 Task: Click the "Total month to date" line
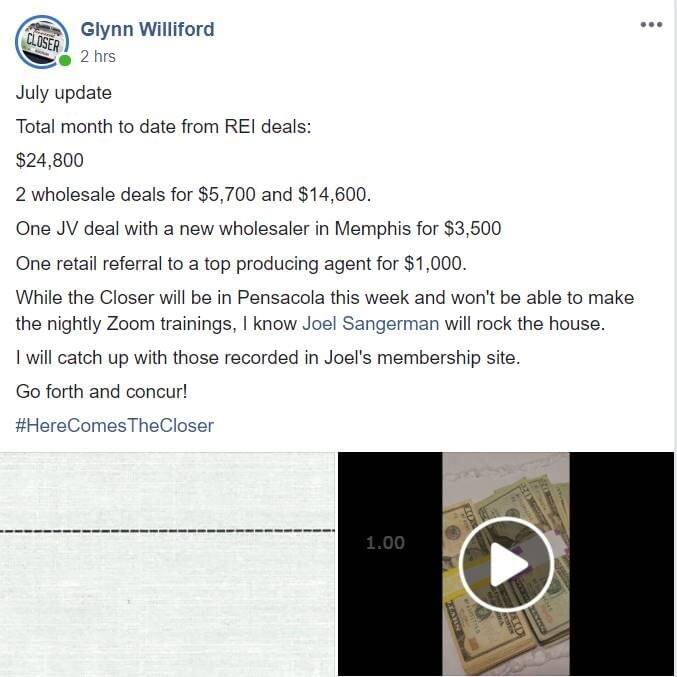164,127
